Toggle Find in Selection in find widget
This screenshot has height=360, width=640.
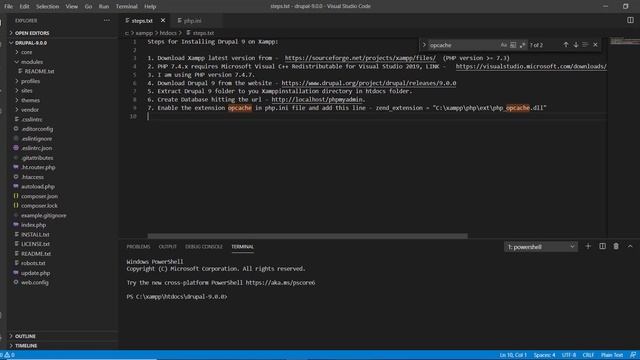585,45
